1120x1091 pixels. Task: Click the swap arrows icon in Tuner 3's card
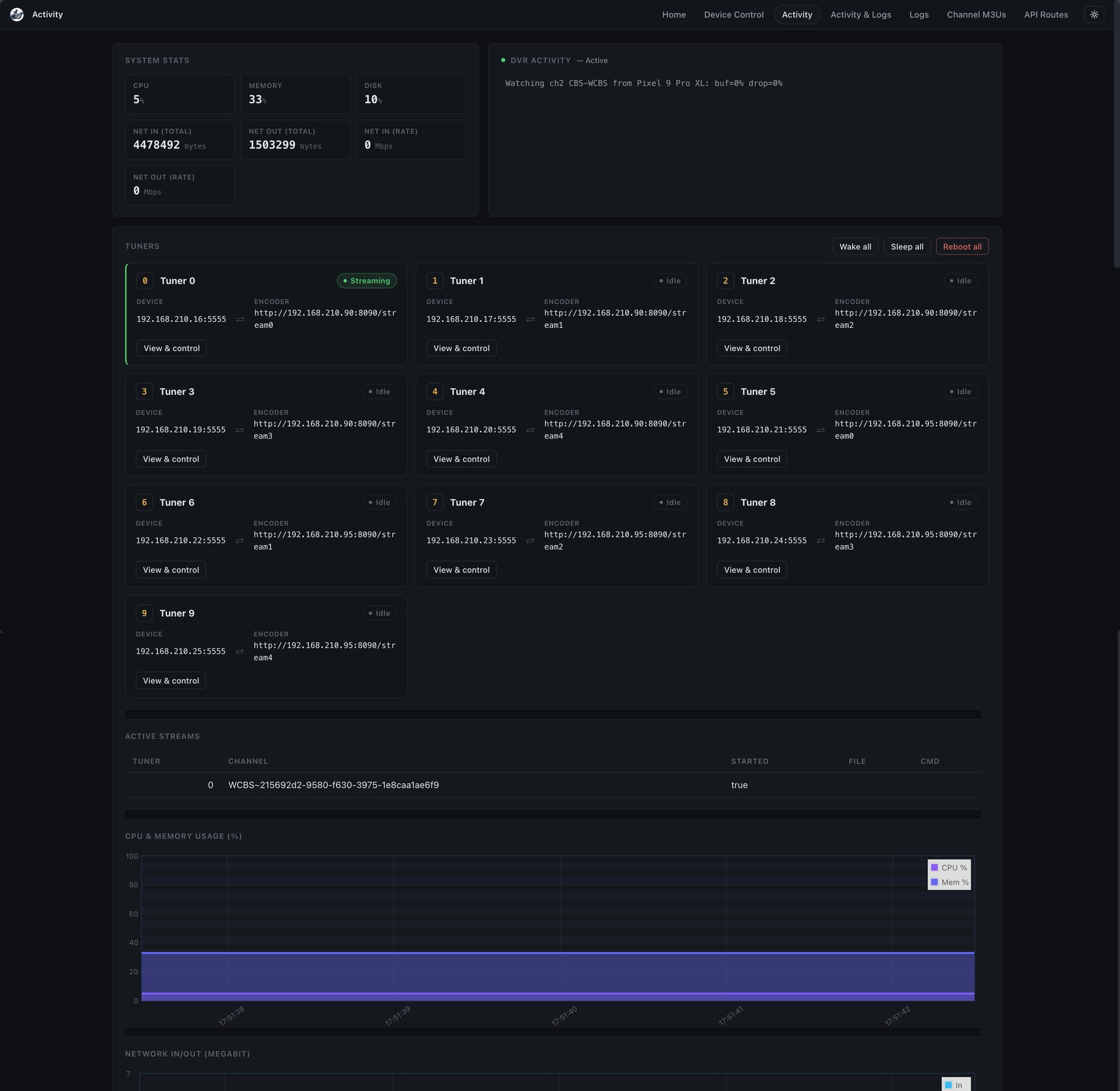(239, 430)
